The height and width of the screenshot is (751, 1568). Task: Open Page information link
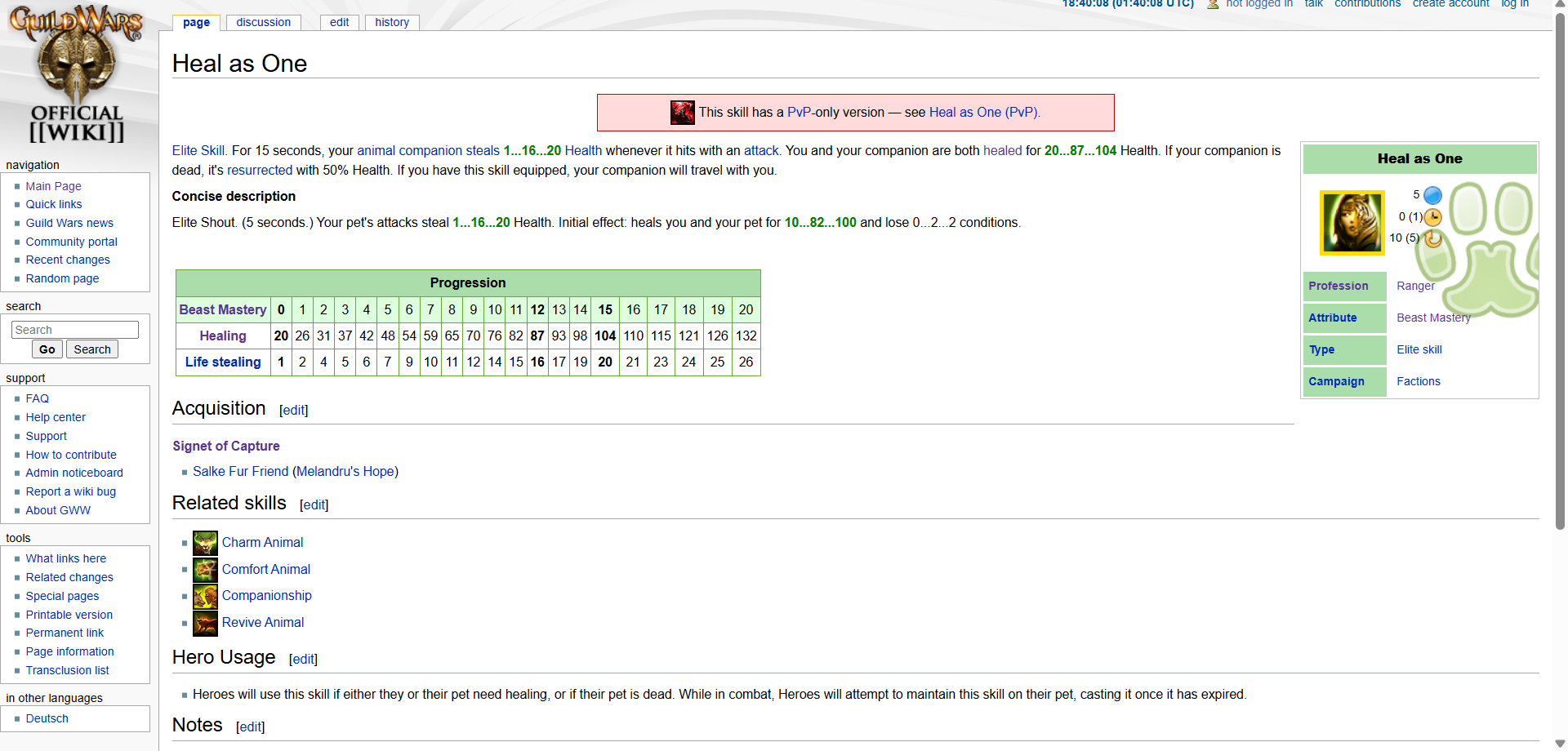tap(69, 651)
